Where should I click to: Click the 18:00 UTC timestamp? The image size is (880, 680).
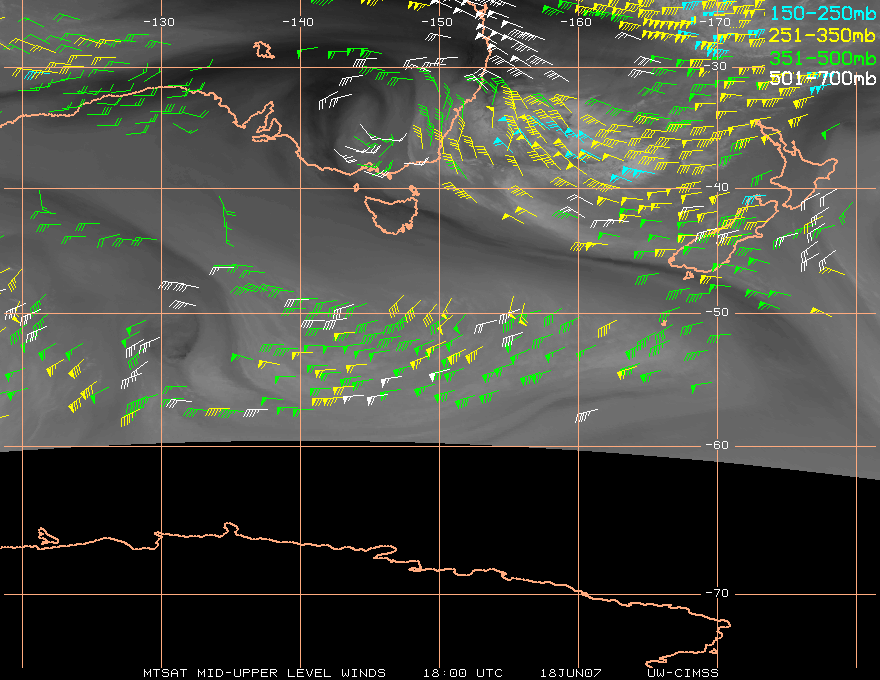click(462, 673)
